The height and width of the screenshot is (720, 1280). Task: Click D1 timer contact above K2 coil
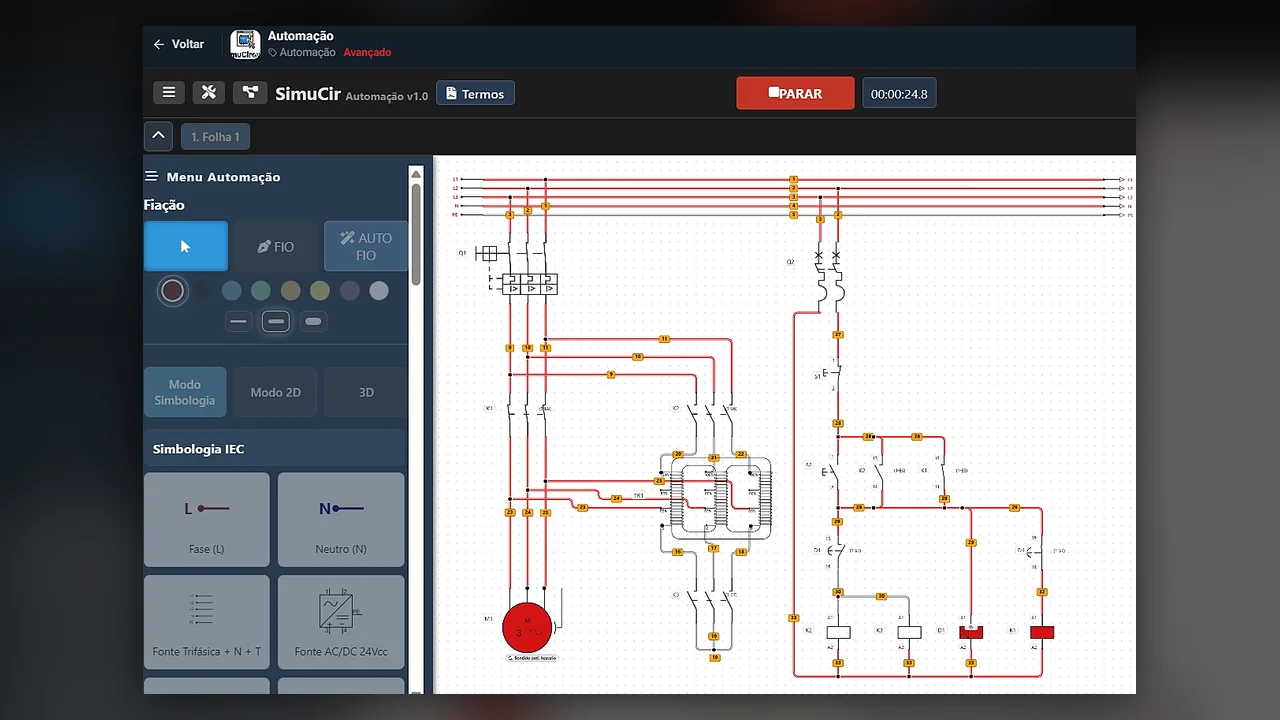pyautogui.click(x=838, y=551)
